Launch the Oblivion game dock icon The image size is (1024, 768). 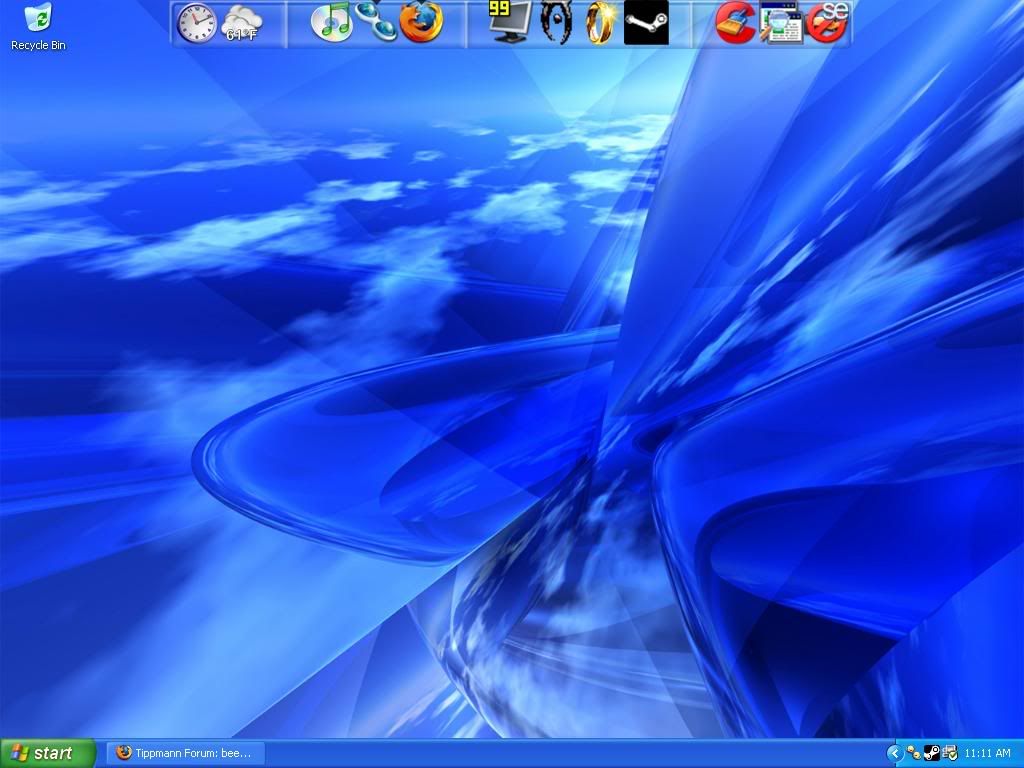556,23
